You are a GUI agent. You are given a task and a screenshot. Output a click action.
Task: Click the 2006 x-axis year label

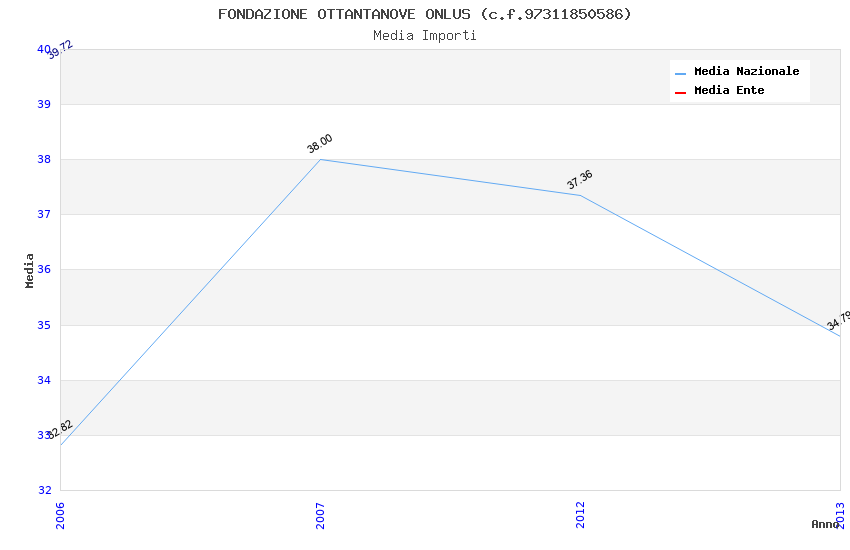click(x=60, y=514)
